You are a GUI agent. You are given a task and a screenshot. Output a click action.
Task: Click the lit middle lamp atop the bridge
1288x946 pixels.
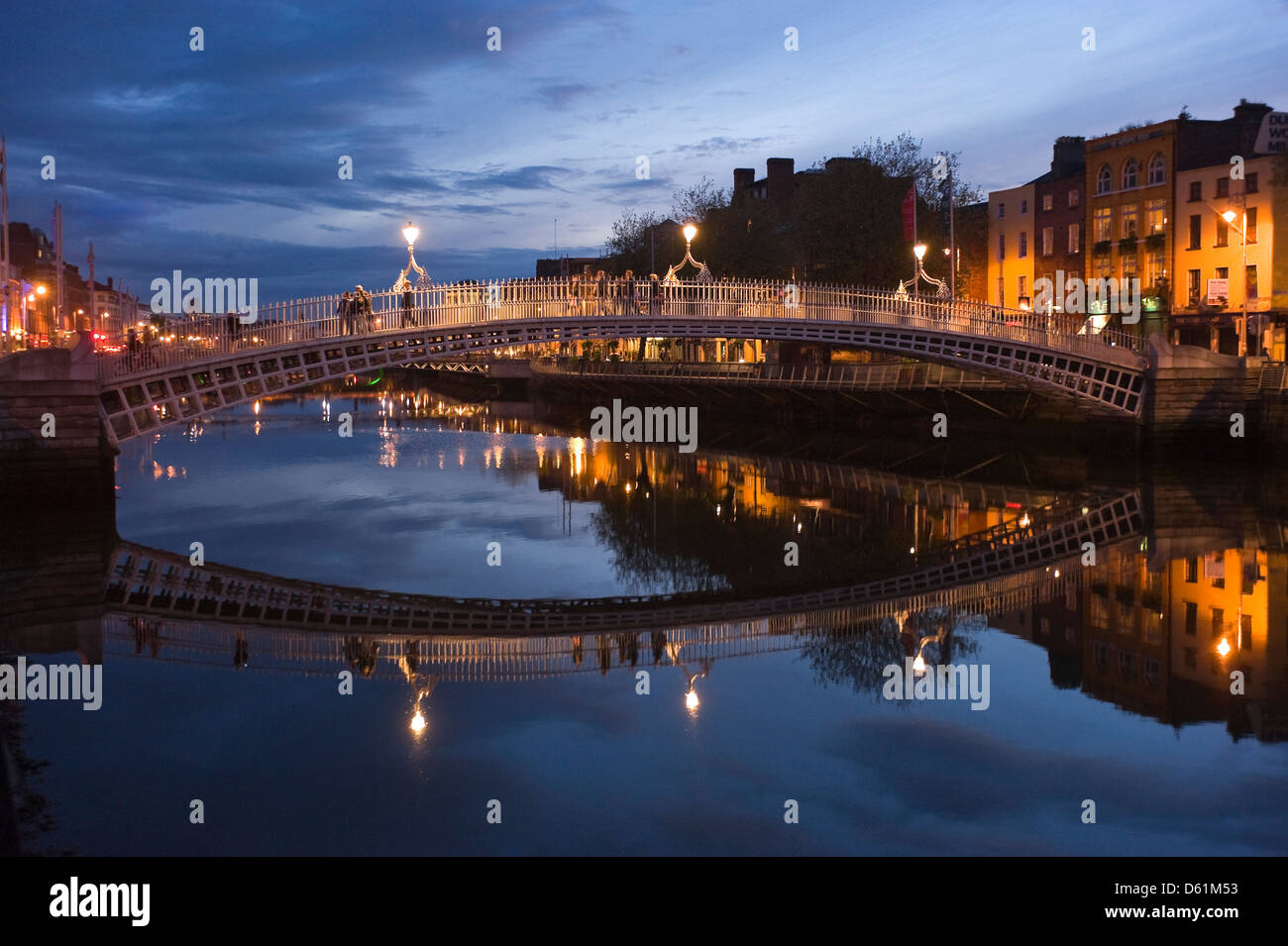(689, 234)
